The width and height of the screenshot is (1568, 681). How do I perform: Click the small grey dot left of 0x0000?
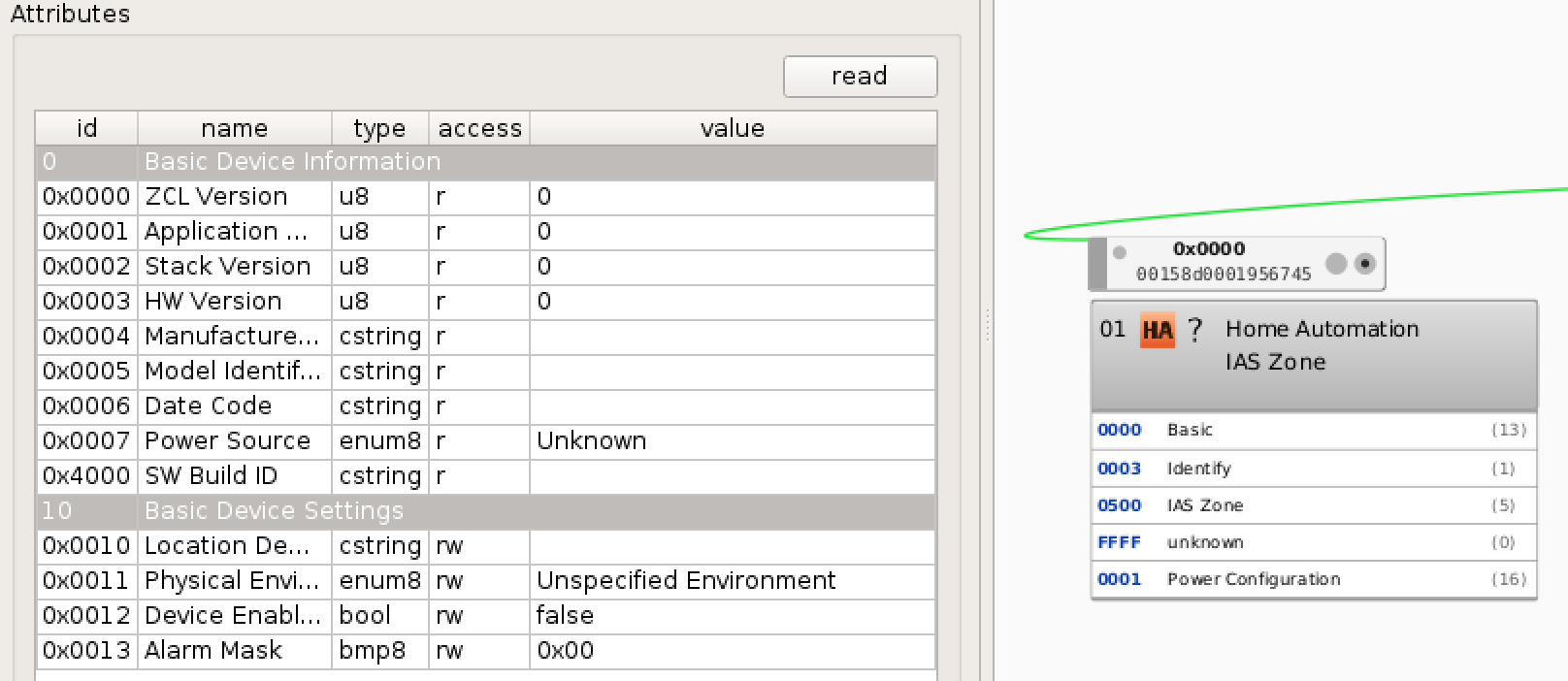click(1119, 252)
